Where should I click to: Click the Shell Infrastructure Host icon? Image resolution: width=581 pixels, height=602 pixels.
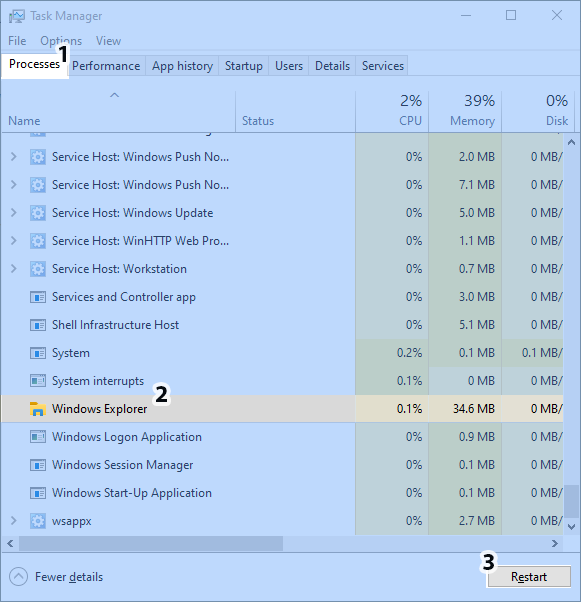(x=38, y=325)
